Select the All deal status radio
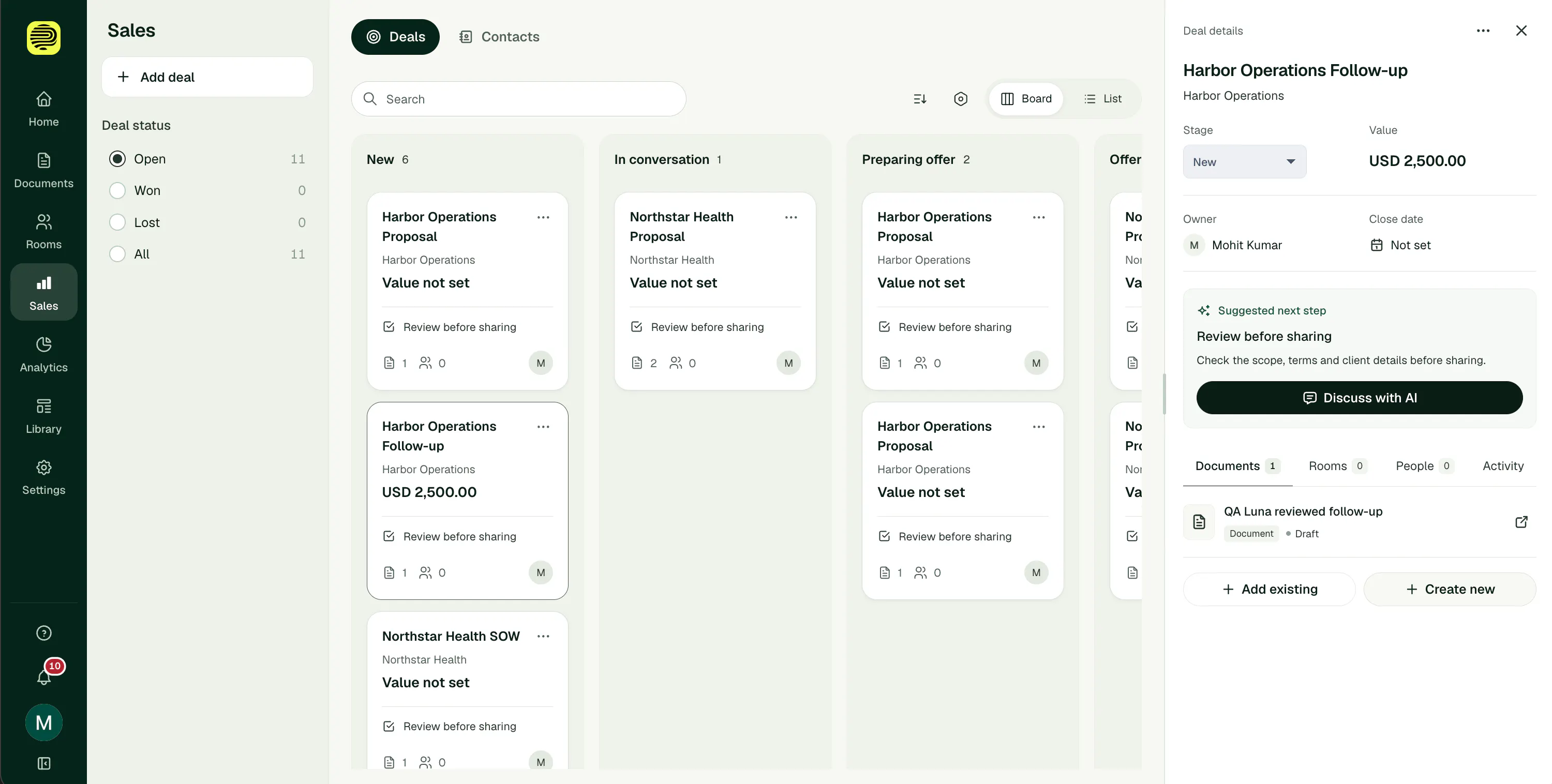Viewport: 1552px width, 784px height. coord(117,254)
